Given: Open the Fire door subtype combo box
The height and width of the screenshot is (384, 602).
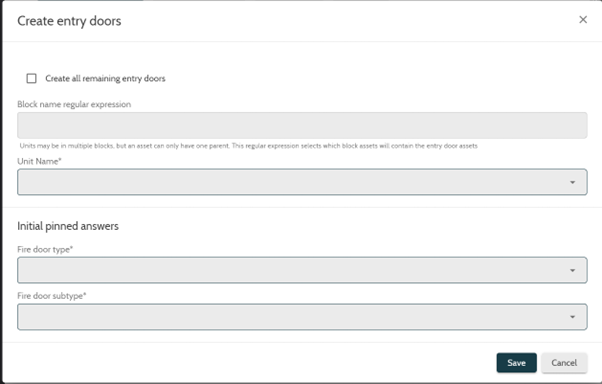Looking at the screenshot, I should pos(302,317).
